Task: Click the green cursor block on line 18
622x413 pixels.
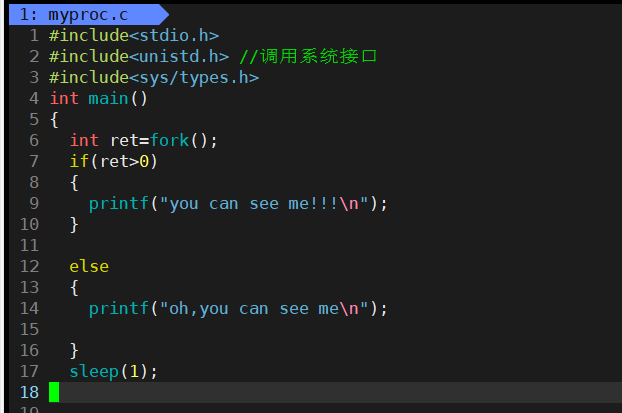Action: (54, 392)
